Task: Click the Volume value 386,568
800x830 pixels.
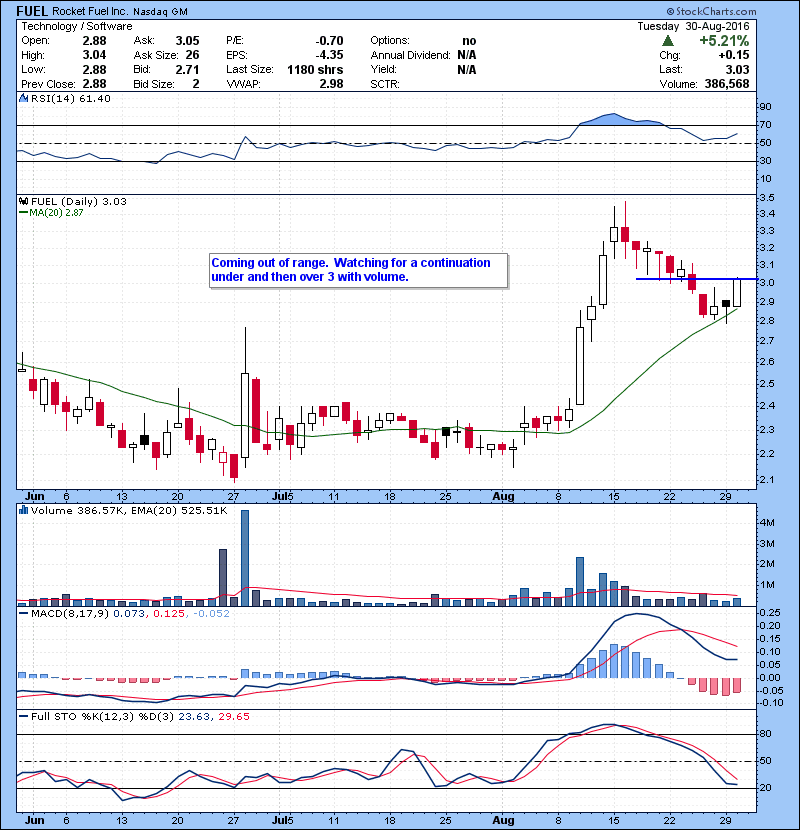Action: pyautogui.click(x=727, y=84)
